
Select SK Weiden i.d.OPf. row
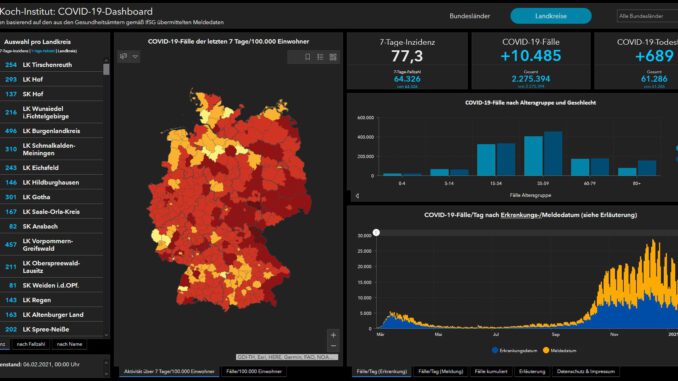click(x=52, y=285)
